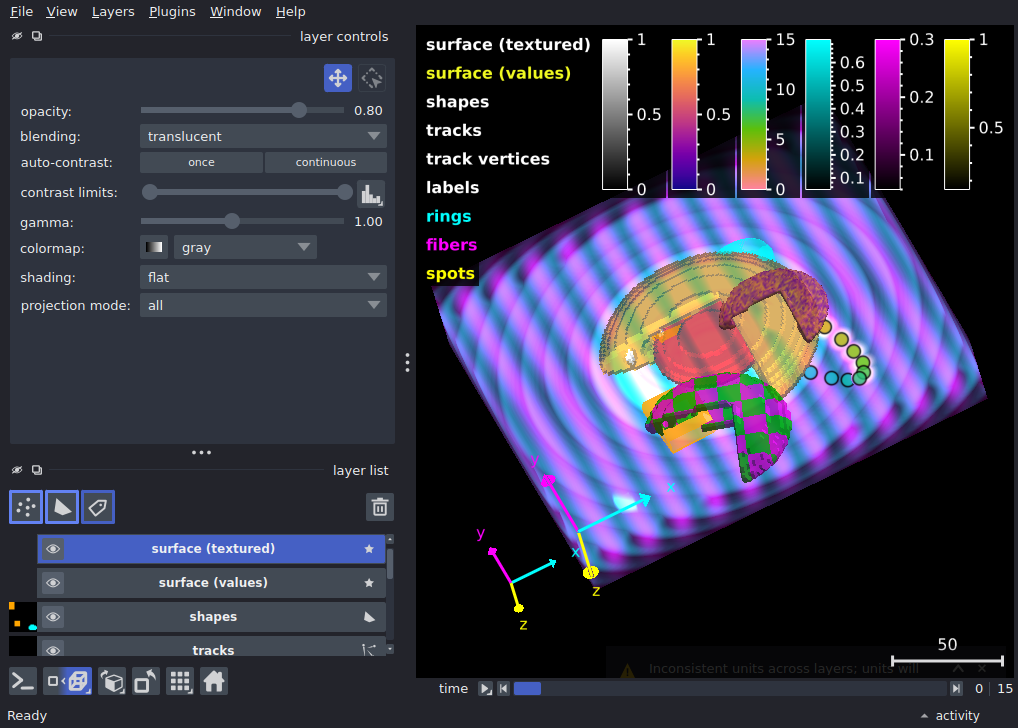Open the Help menu
Screen dimensions: 1018x728
(290, 12)
